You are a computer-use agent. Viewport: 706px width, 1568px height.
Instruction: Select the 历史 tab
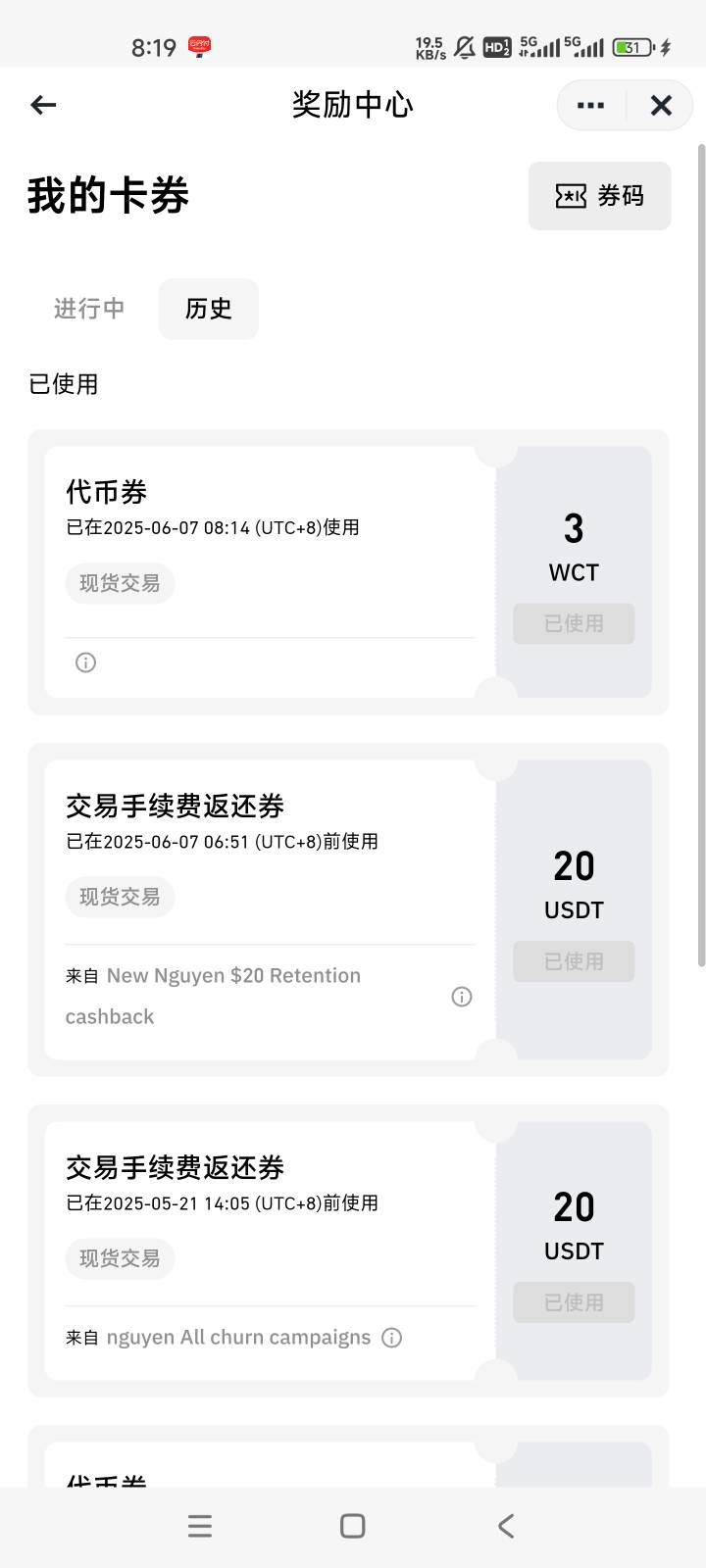209,309
